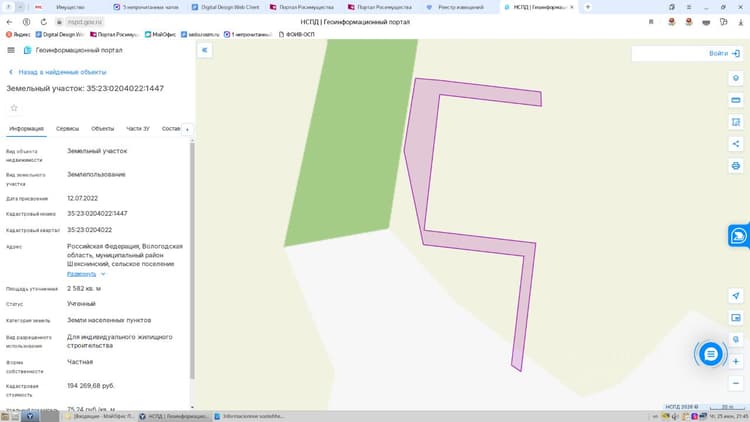Reload the current browser page

(x=44, y=22)
